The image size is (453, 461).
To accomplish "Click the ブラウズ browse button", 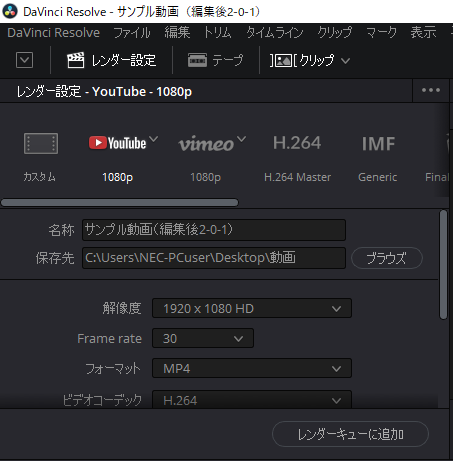I will coord(387,258).
